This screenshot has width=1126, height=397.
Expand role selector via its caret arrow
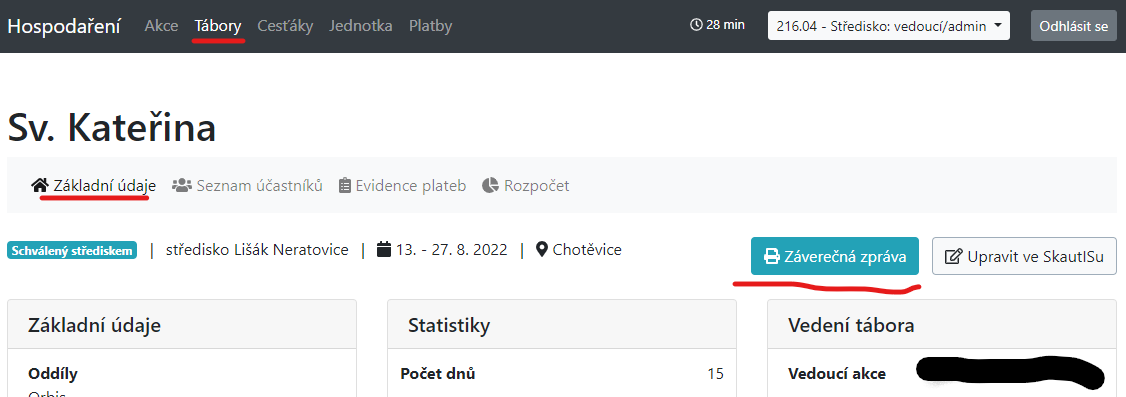click(998, 26)
